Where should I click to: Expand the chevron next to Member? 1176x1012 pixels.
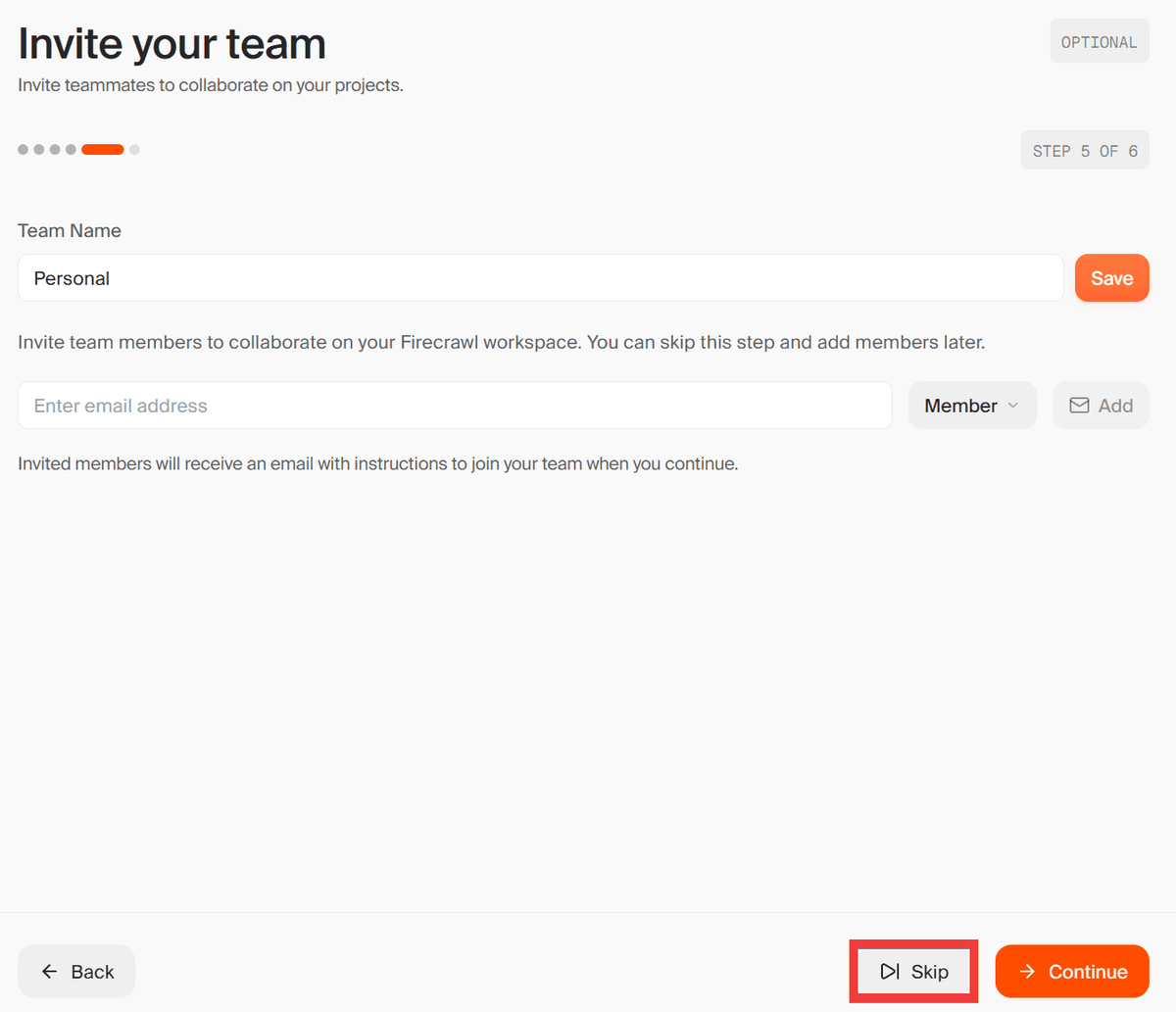[1013, 406]
